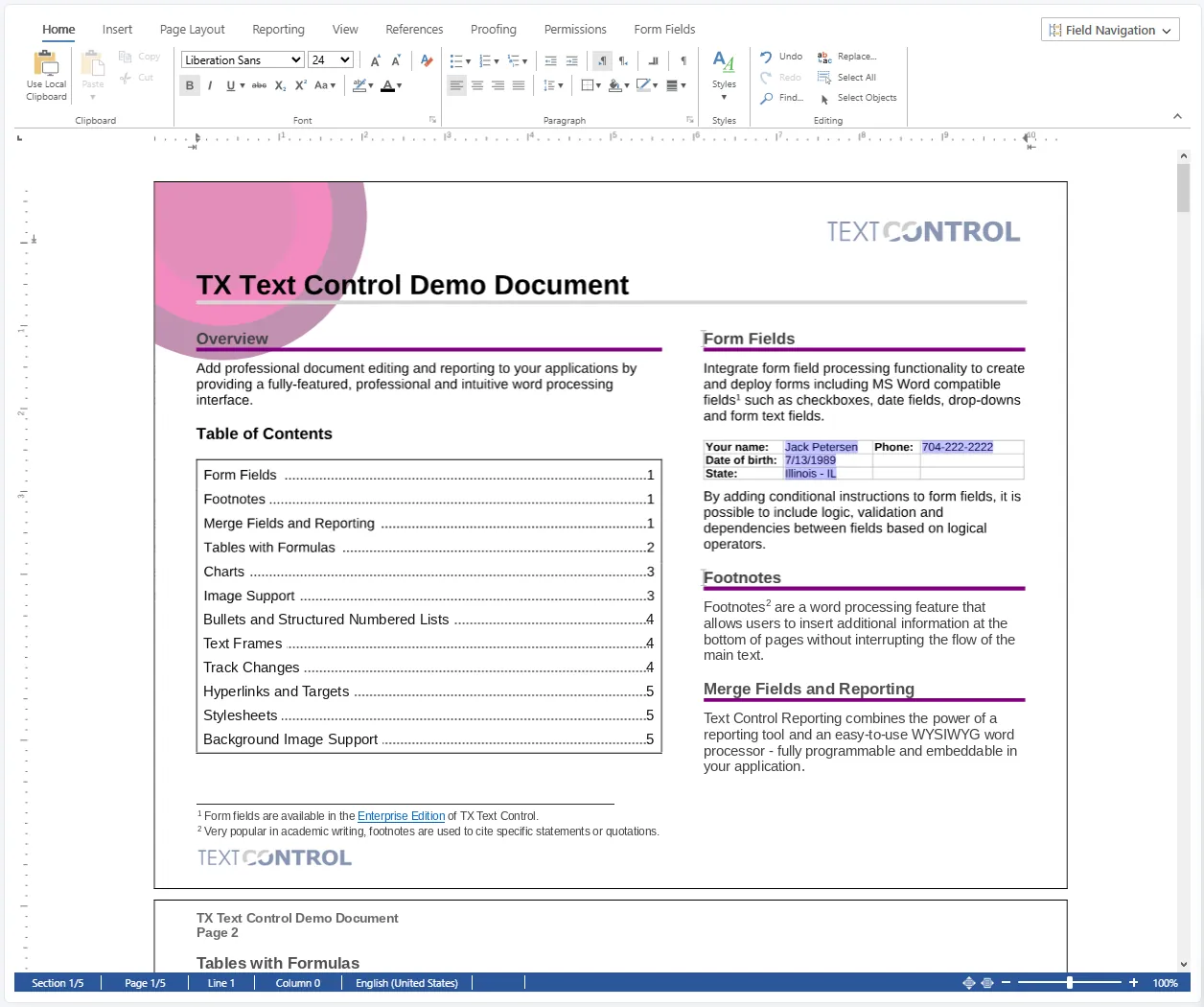Open the References tab
1204x1007 pixels.
tap(414, 30)
